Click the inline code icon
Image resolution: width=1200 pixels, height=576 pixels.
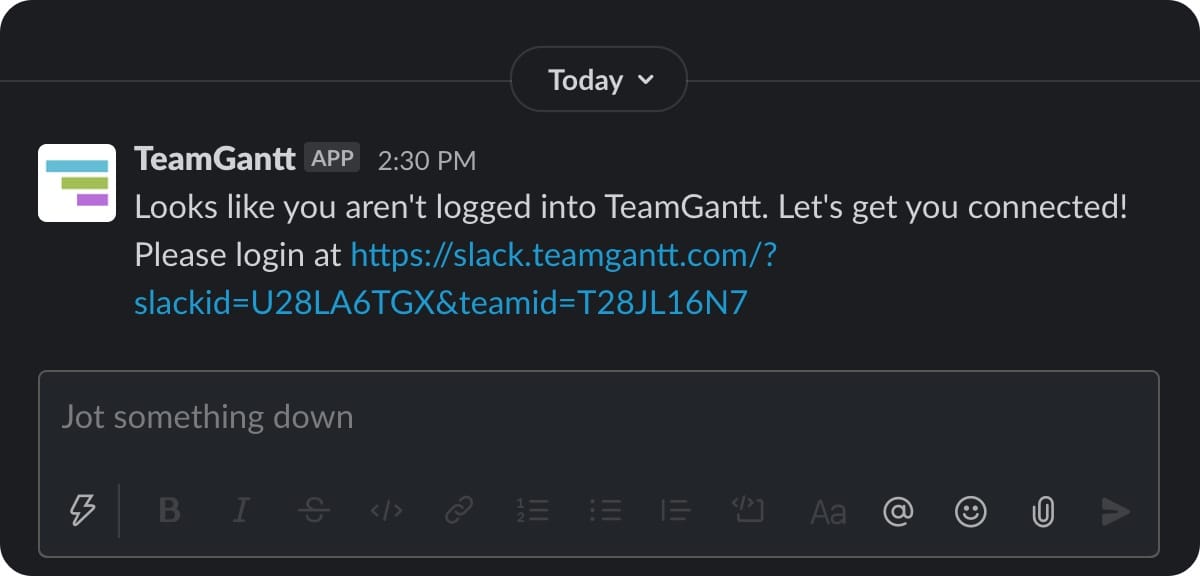[x=386, y=511]
